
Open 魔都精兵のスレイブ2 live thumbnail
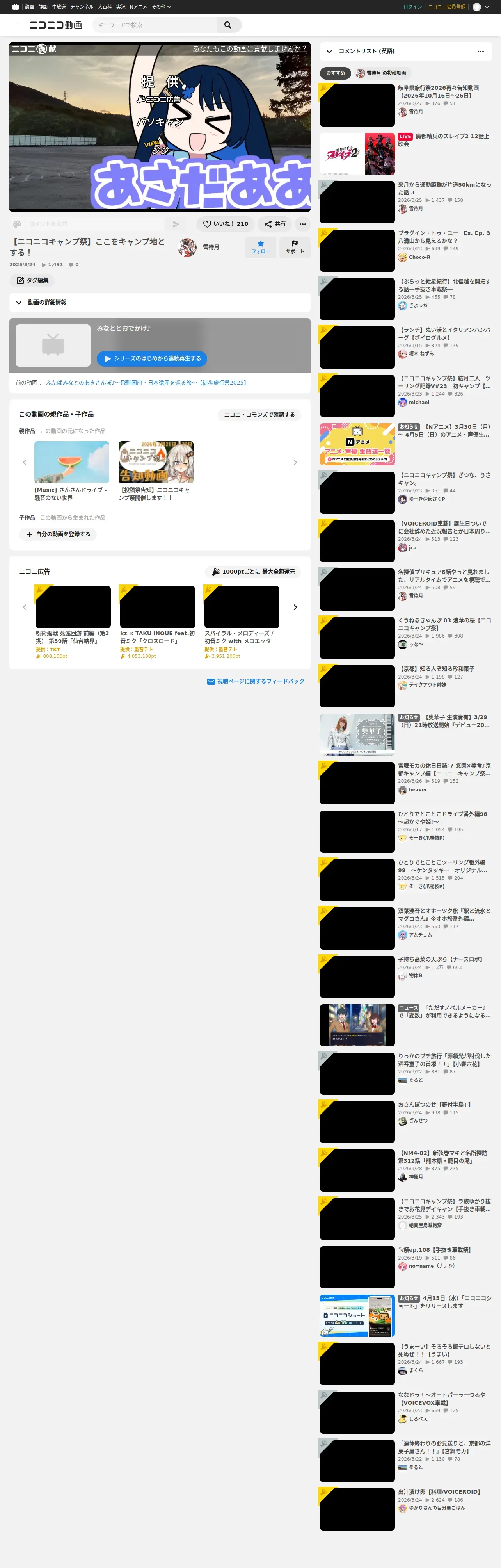point(357,154)
